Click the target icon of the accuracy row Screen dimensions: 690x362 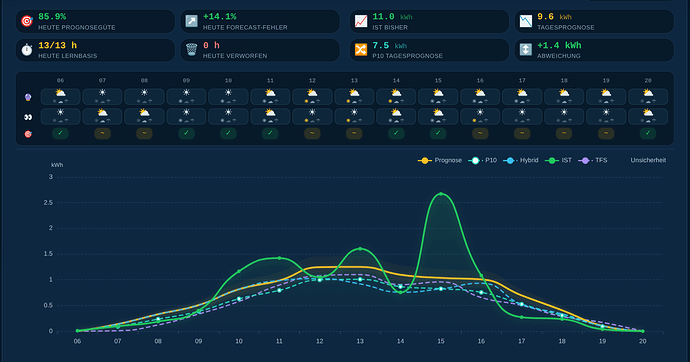tap(28, 134)
